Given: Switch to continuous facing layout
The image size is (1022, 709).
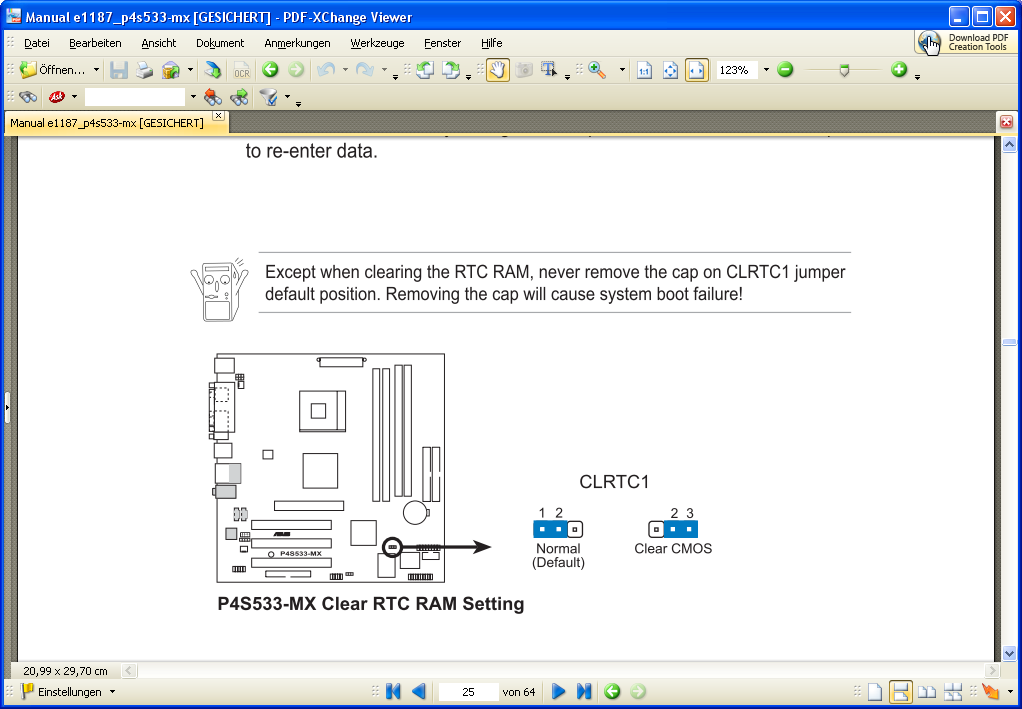Looking at the screenshot, I should click(953, 691).
